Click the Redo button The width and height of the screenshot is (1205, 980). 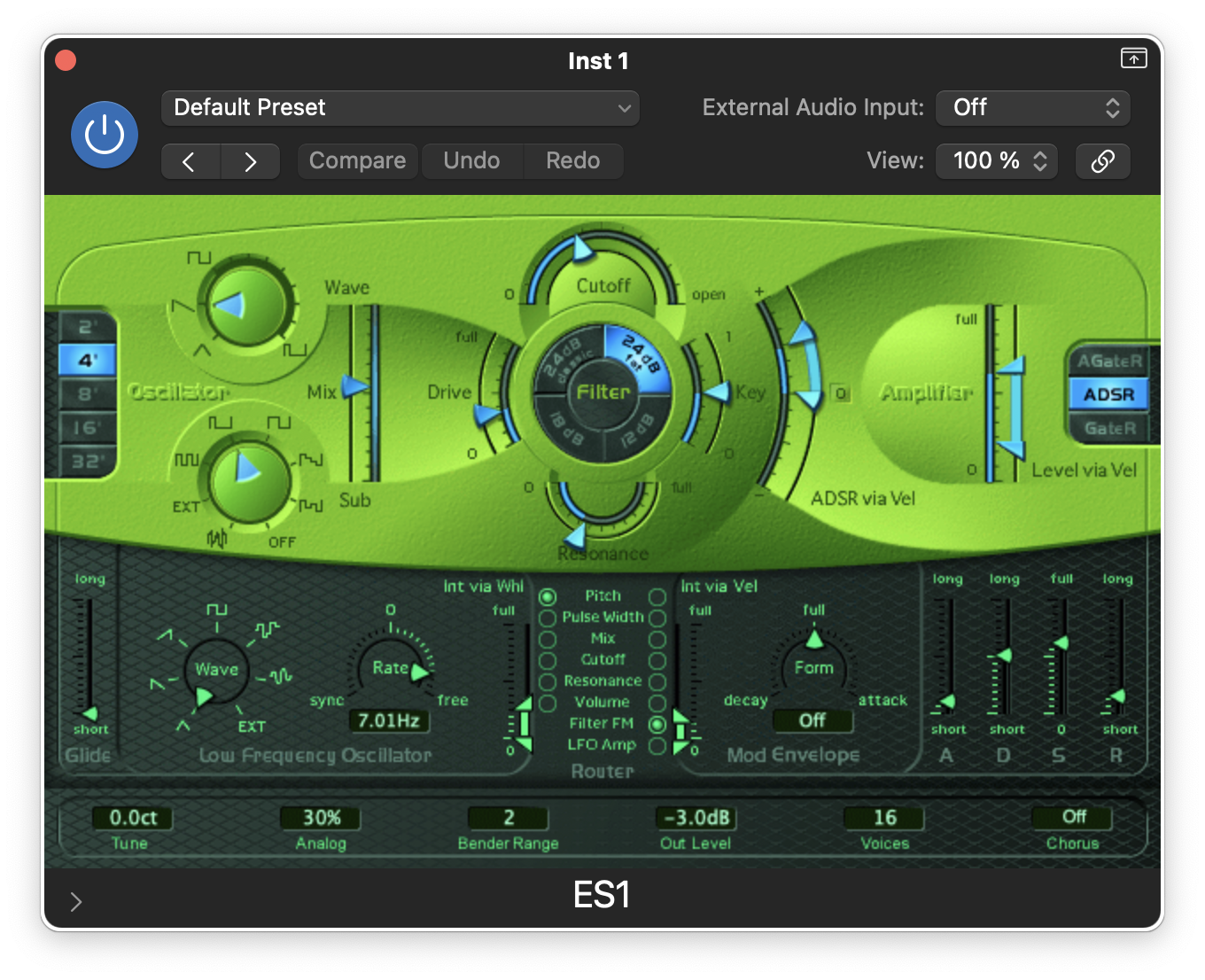pyautogui.click(x=572, y=161)
